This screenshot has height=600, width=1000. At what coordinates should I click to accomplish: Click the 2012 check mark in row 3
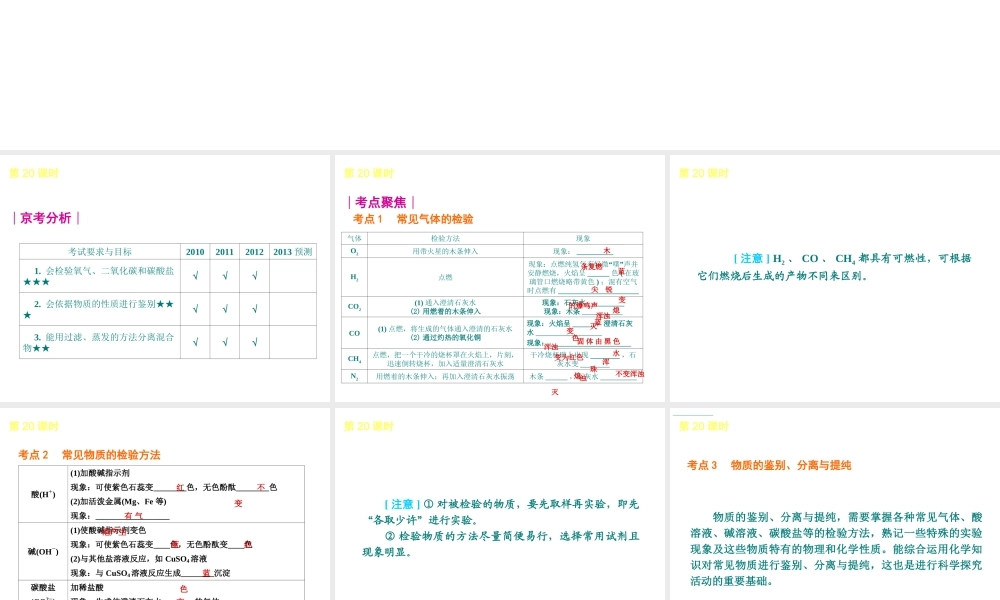254,342
